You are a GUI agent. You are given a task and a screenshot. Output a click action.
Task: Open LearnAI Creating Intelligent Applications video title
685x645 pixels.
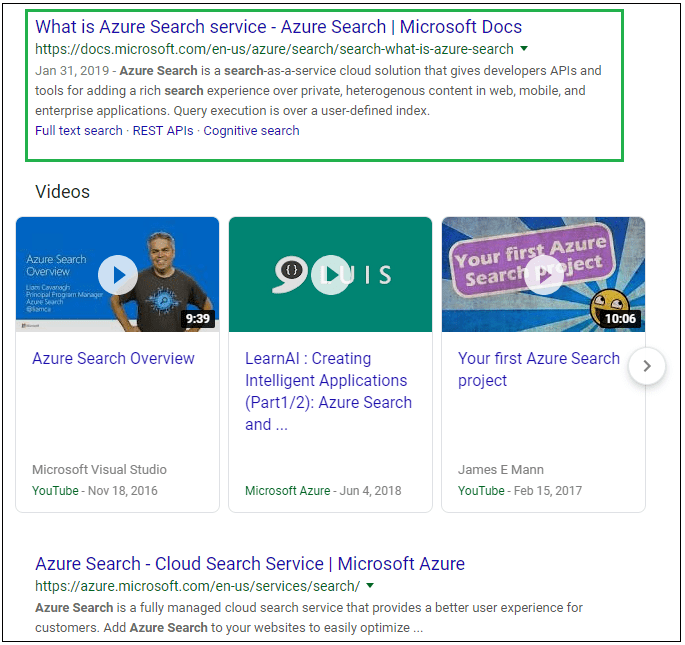[328, 391]
